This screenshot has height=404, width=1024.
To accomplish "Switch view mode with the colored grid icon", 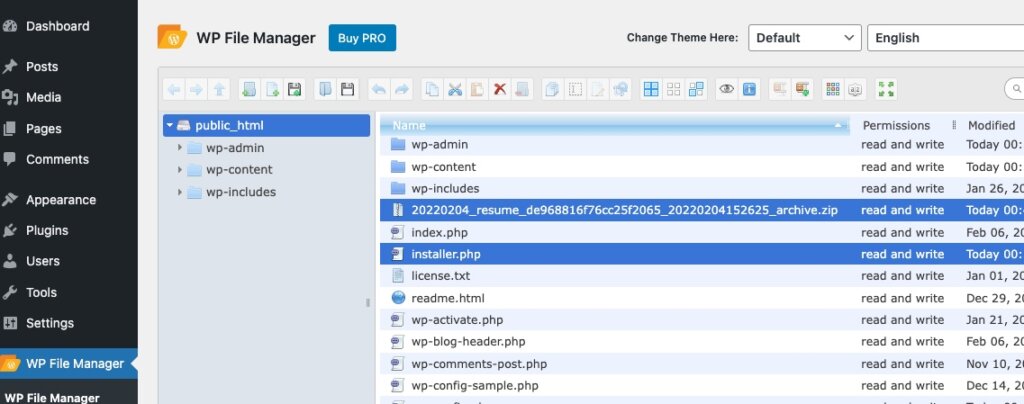I will click(x=833, y=89).
